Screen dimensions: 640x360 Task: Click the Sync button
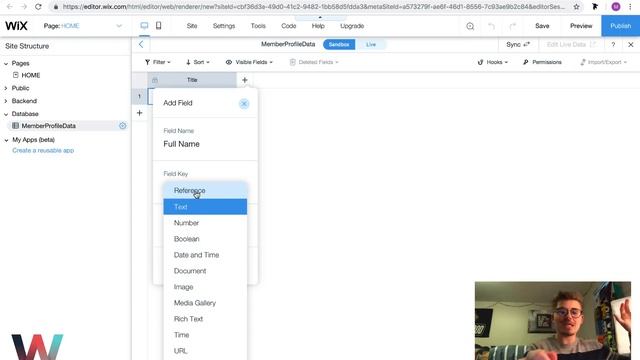pyautogui.click(x=518, y=44)
